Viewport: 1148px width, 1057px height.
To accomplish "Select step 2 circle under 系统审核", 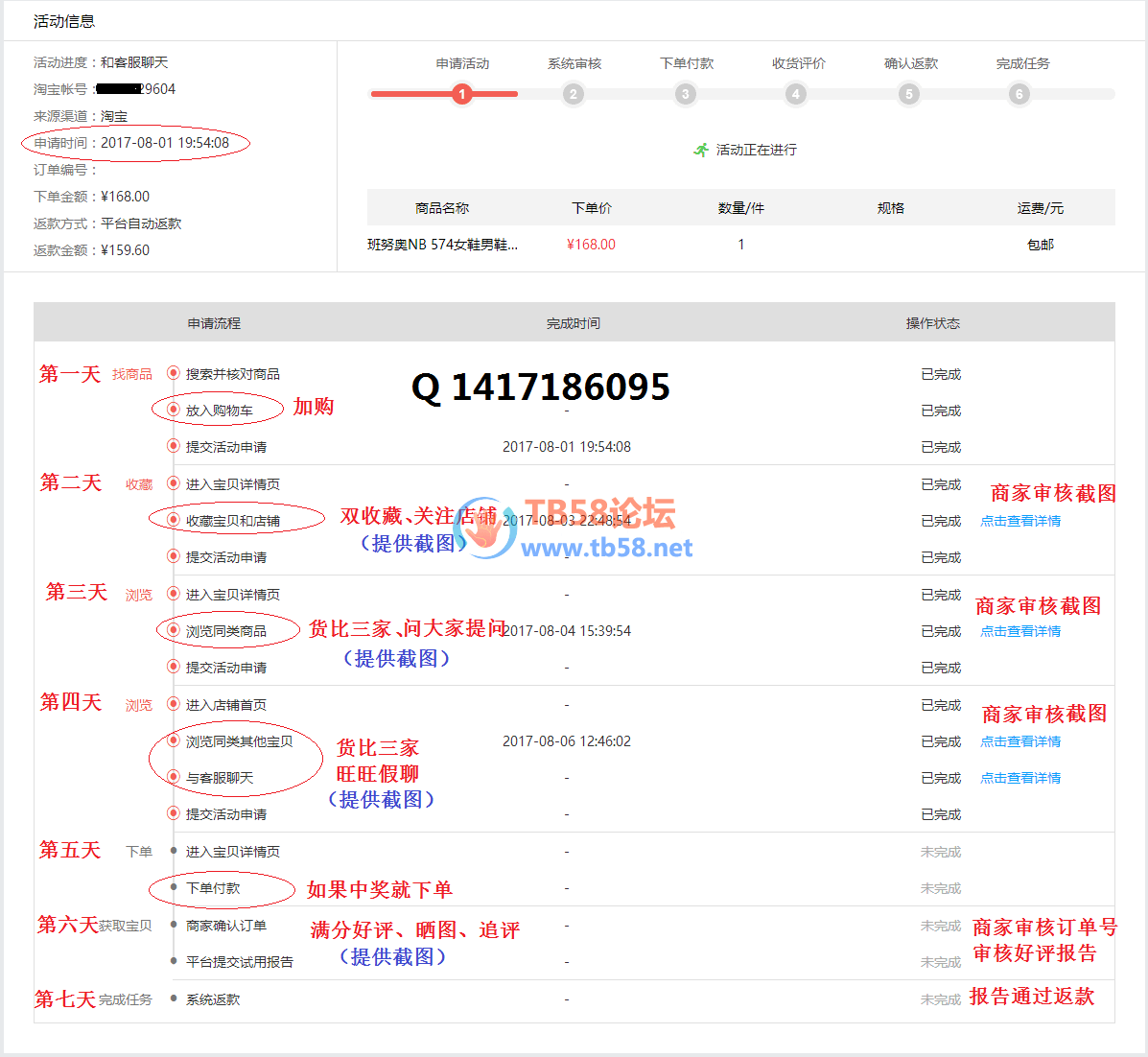I will [x=574, y=94].
